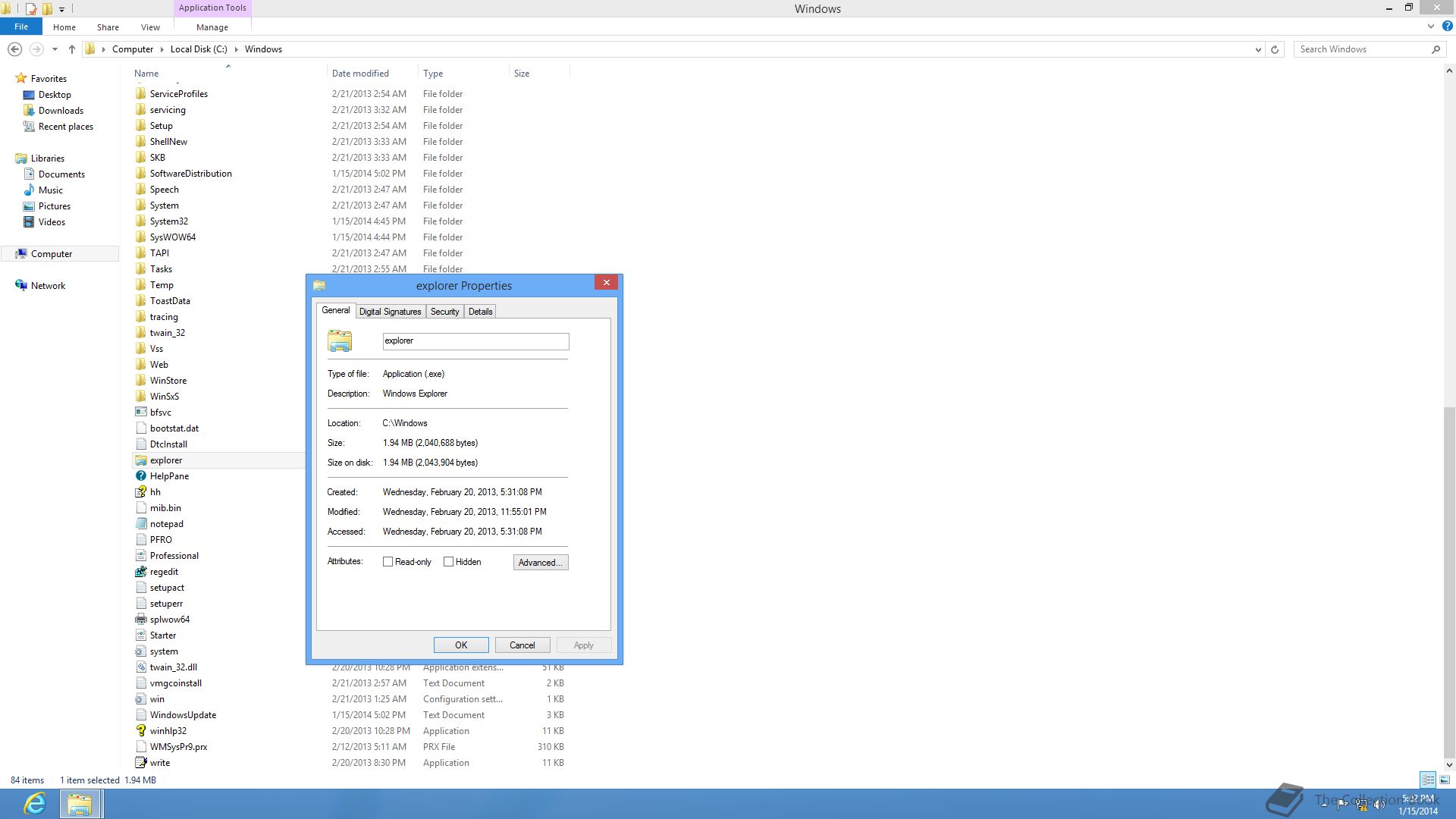Click the splwow64 printer icon
Screen dimensions: 1456x819
140,620
